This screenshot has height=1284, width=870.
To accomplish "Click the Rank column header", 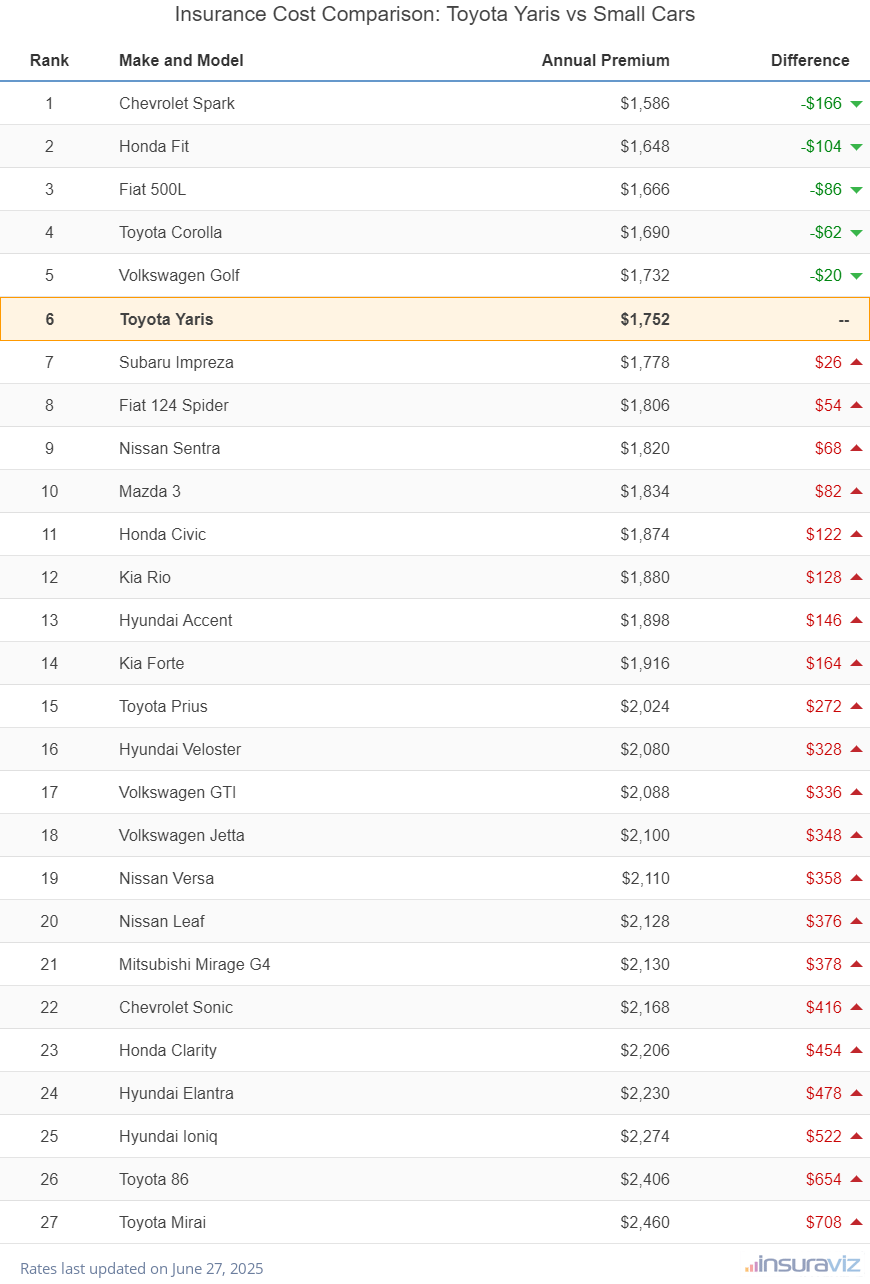I will click(x=49, y=60).
